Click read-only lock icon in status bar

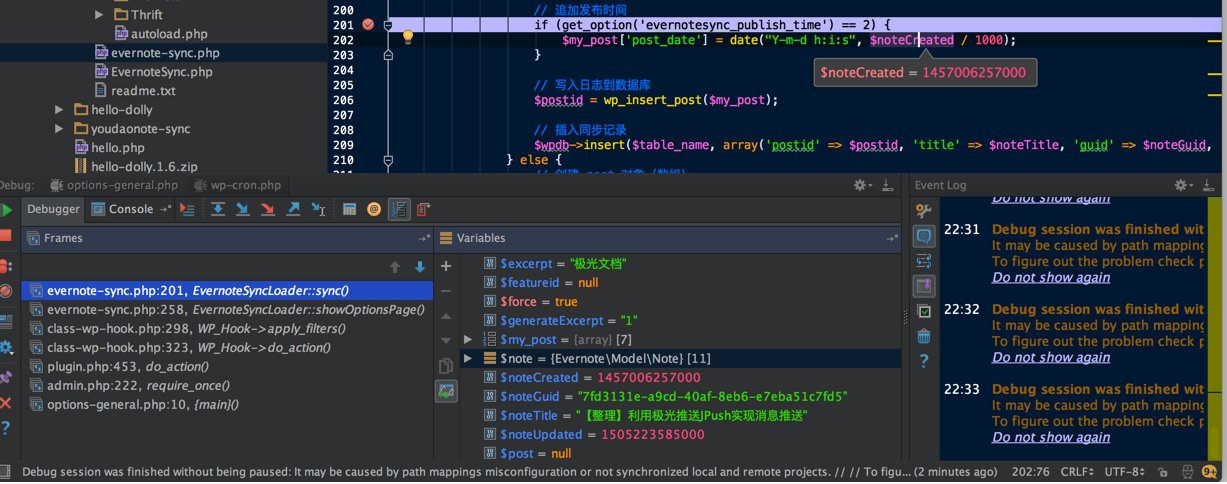(x=1163, y=473)
